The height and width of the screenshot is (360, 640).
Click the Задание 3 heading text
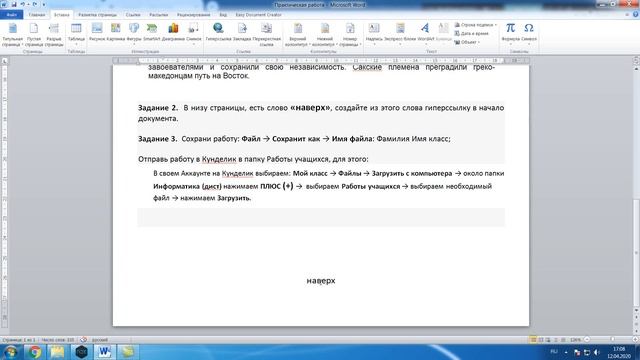pos(158,139)
